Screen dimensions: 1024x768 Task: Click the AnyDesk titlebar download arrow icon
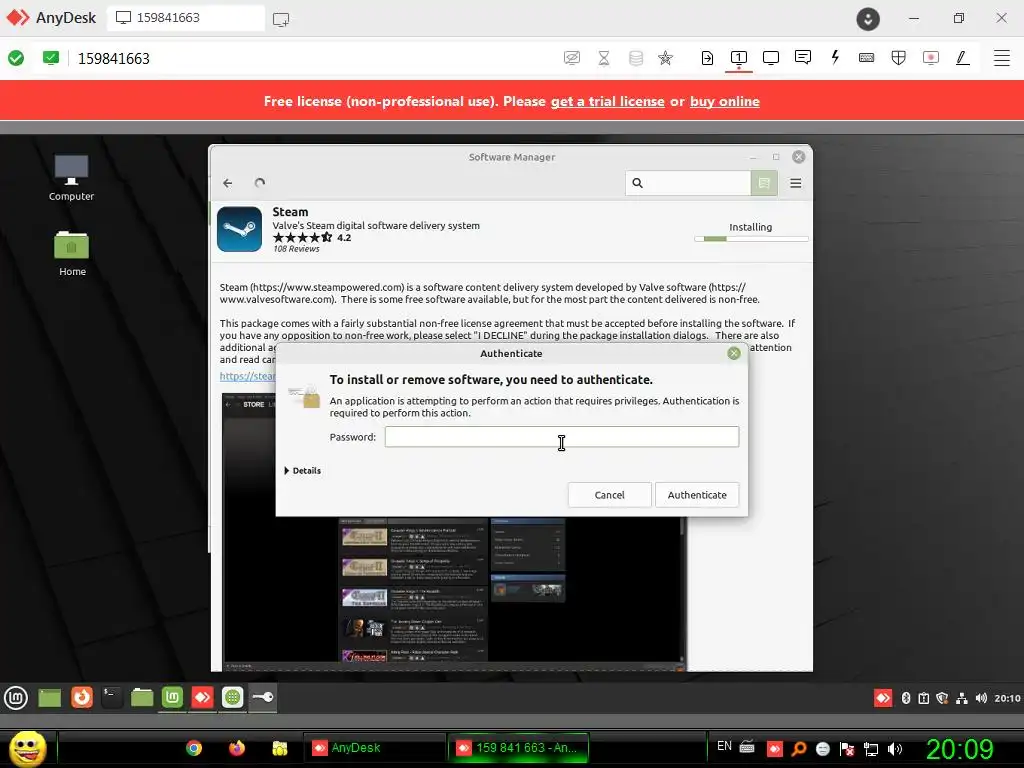868,19
